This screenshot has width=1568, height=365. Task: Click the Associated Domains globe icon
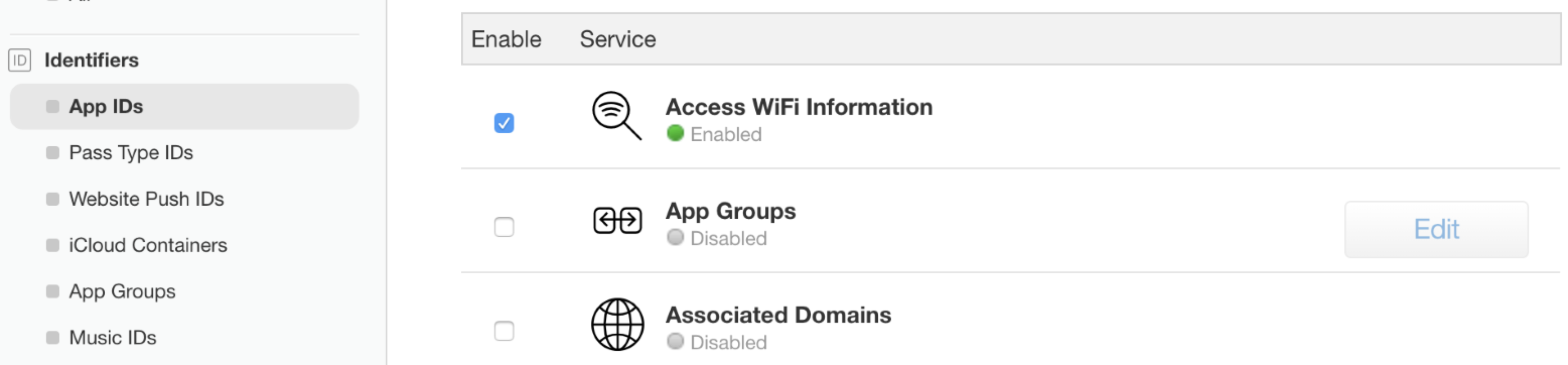(617, 324)
